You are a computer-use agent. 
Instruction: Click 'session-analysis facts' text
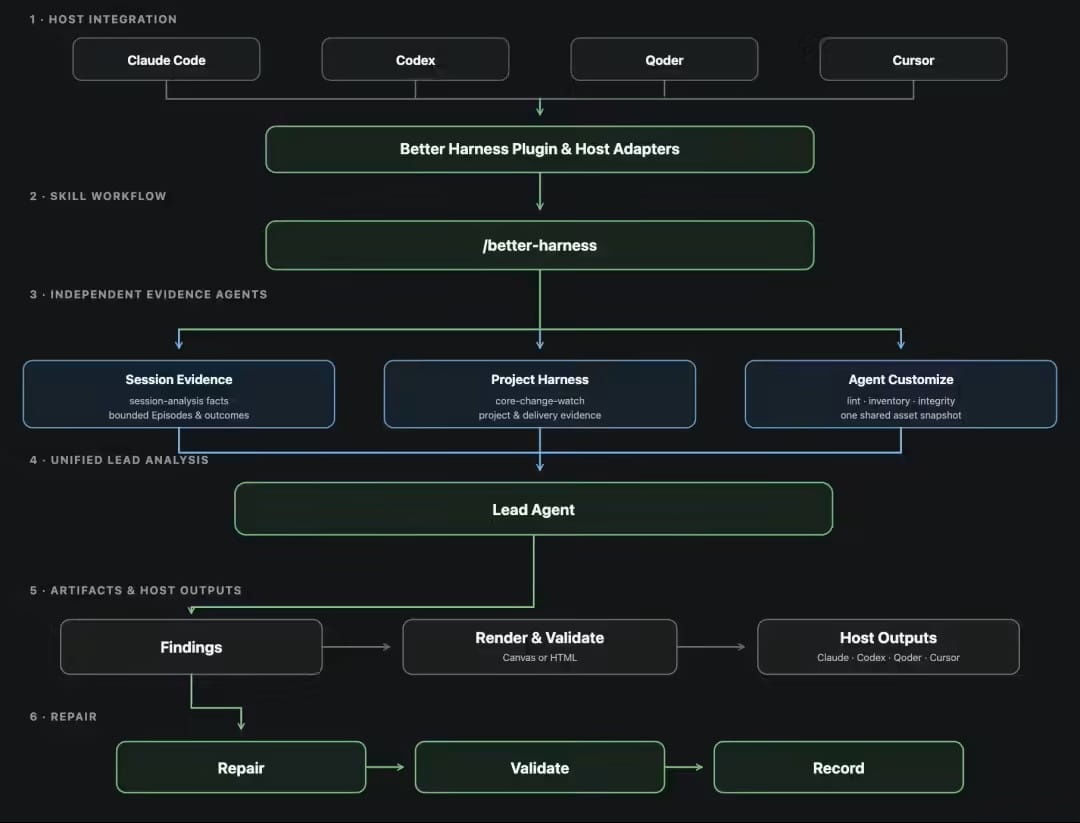[178, 401]
